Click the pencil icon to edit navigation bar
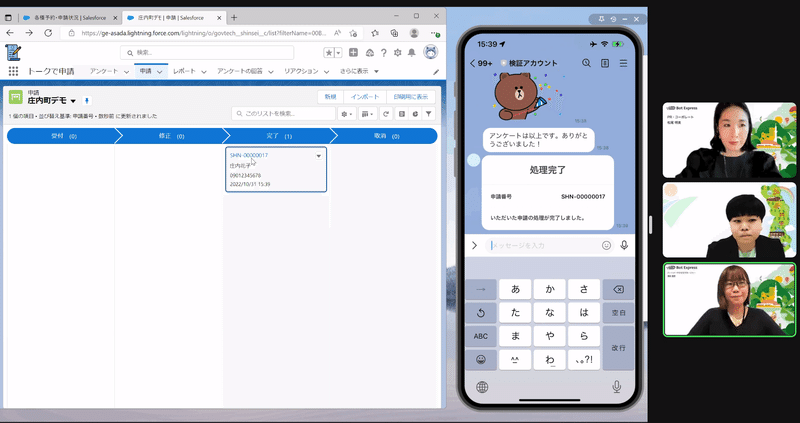The height and width of the screenshot is (423, 800). point(436,72)
